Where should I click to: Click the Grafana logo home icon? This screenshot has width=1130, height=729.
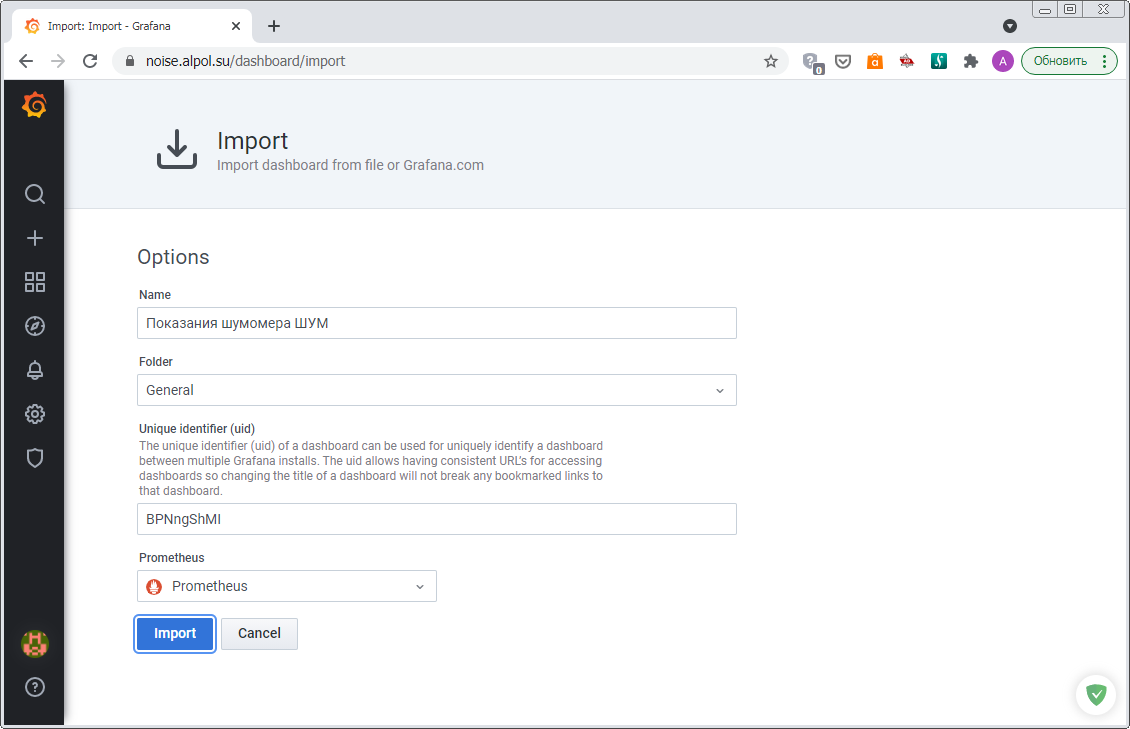click(x=34, y=105)
